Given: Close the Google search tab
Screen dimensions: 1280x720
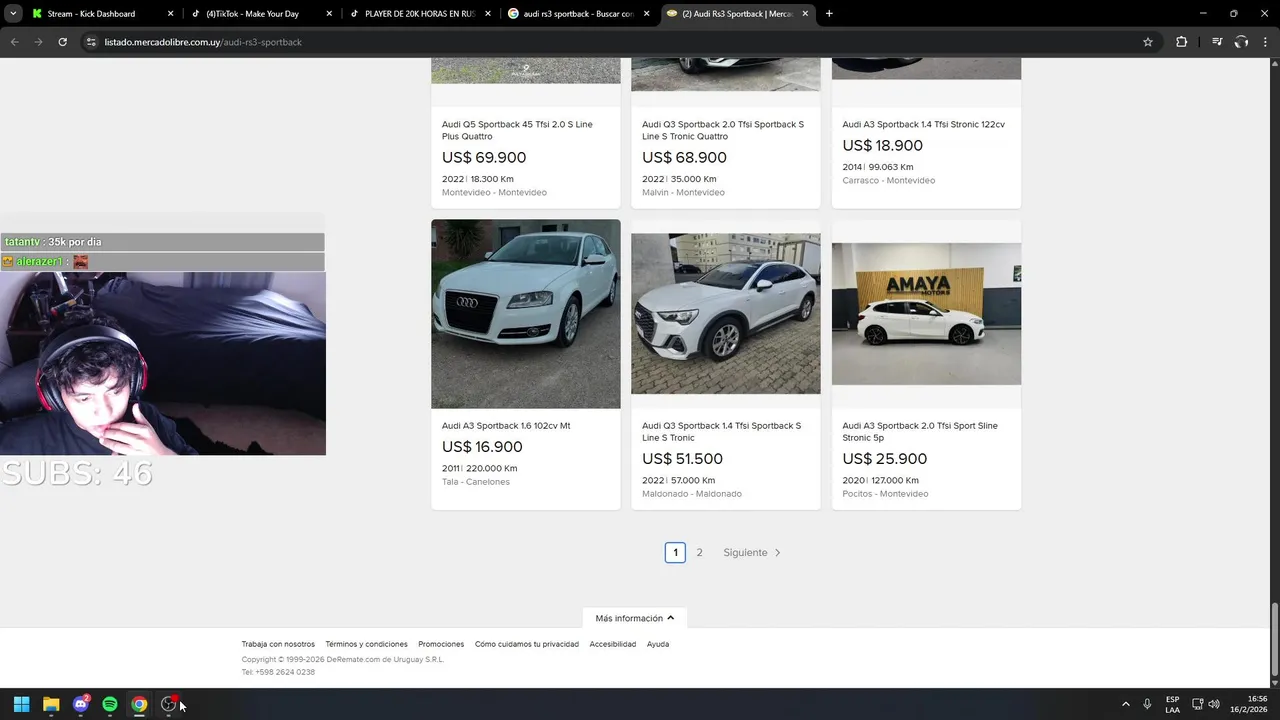Looking at the screenshot, I should [646, 14].
